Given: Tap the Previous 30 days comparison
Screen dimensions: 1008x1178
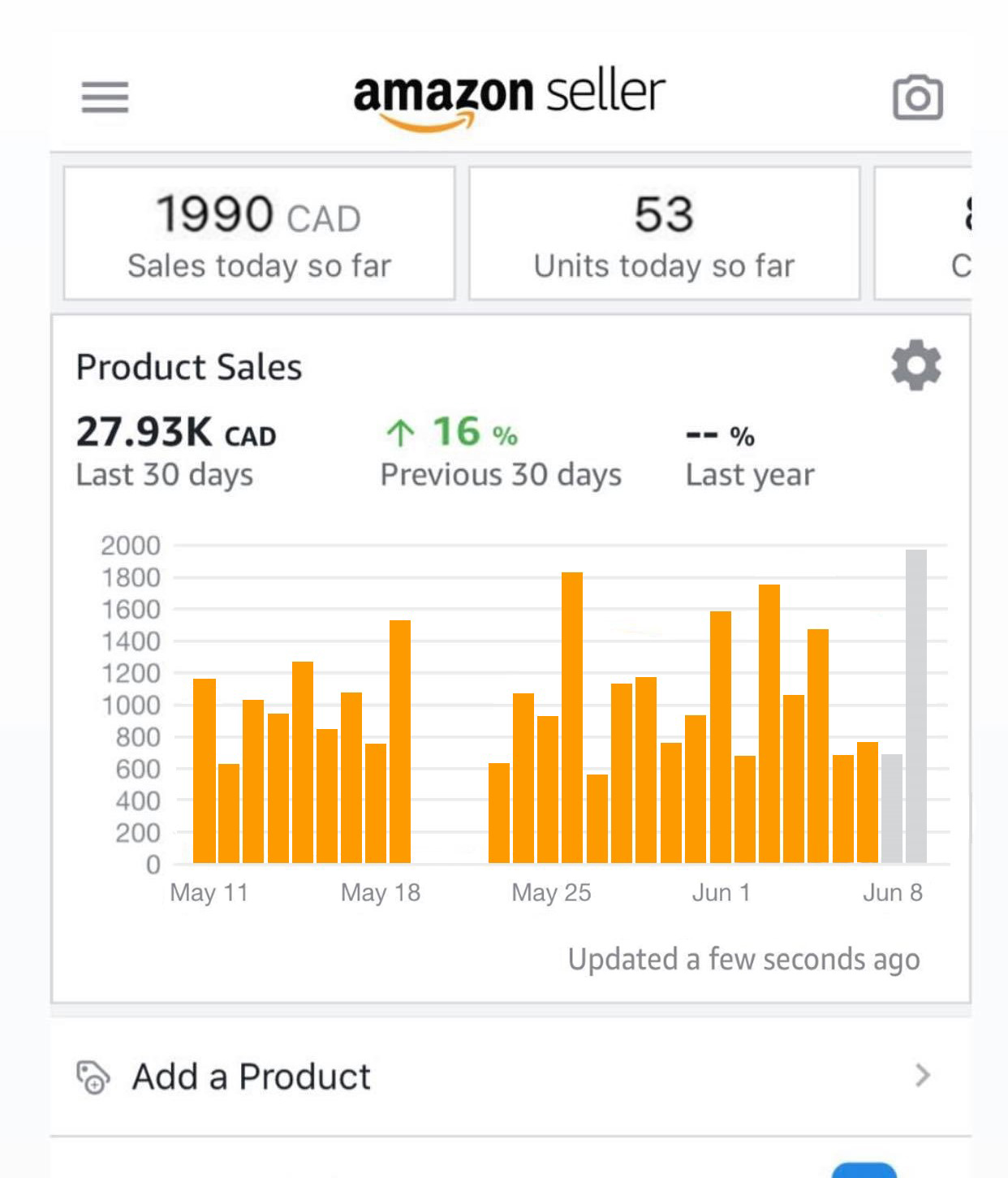Looking at the screenshot, I should pyautogui.click(x=501, y=451).
